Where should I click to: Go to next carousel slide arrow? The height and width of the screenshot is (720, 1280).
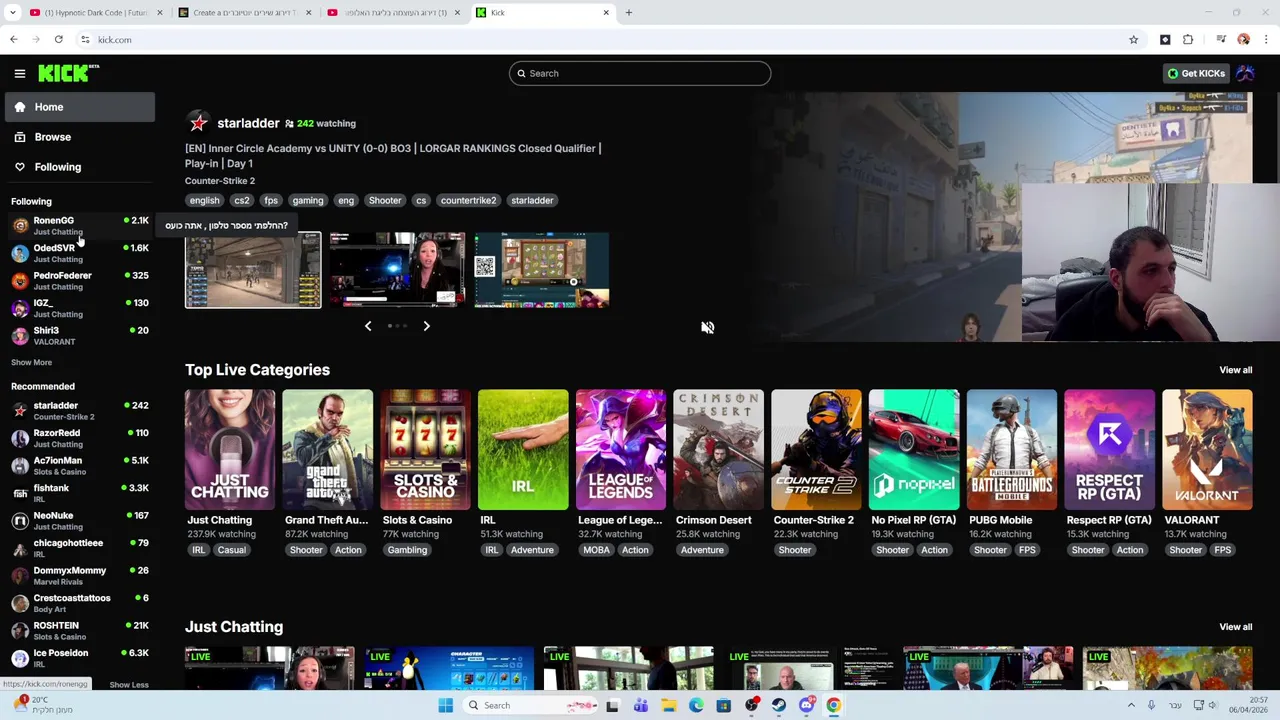pyautogui.click(x=426, y=326)
